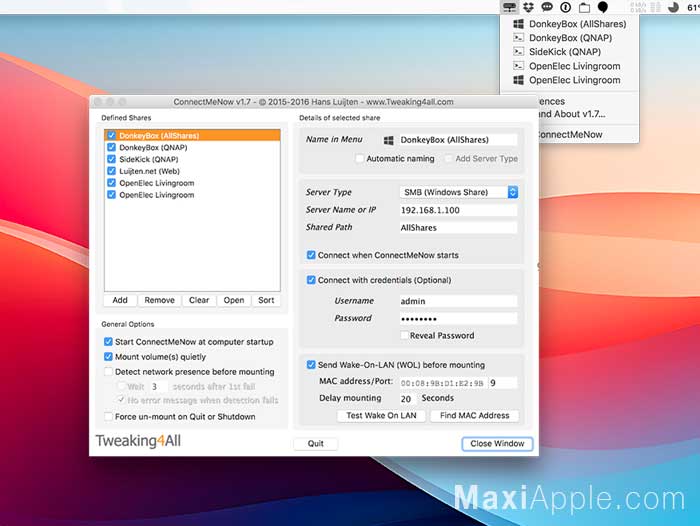Open the Dropbox menu bar icon

click(529, 7)
